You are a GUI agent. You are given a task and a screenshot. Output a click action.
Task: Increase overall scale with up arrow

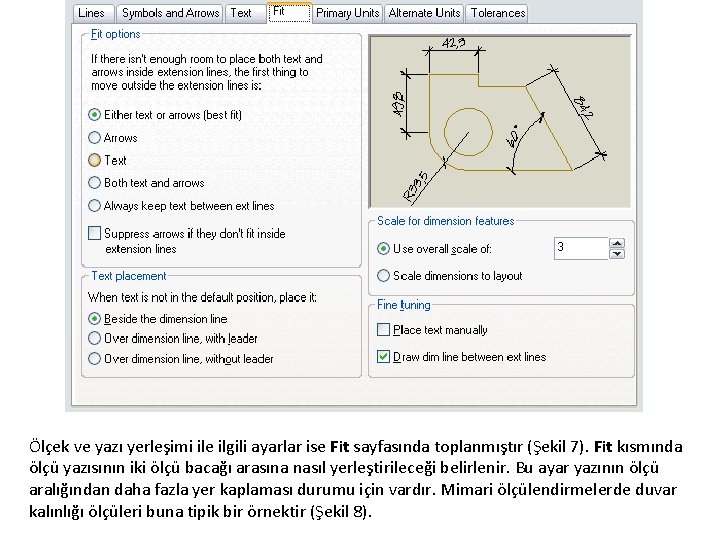tap(617, 243)
